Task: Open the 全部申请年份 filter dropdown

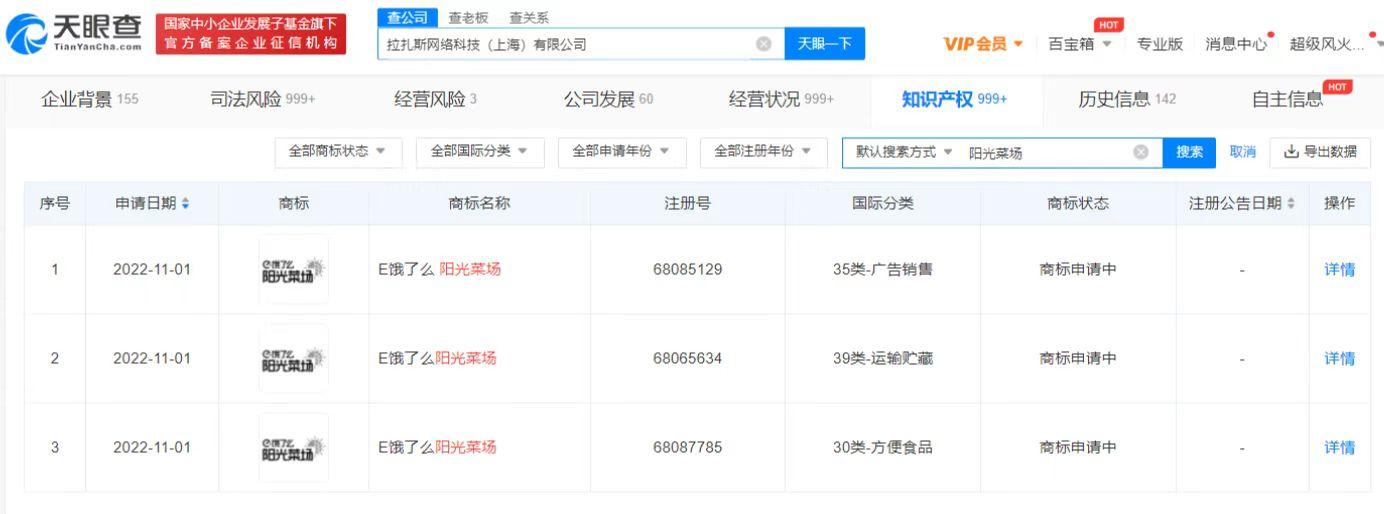Action: [x=622, y=152]
